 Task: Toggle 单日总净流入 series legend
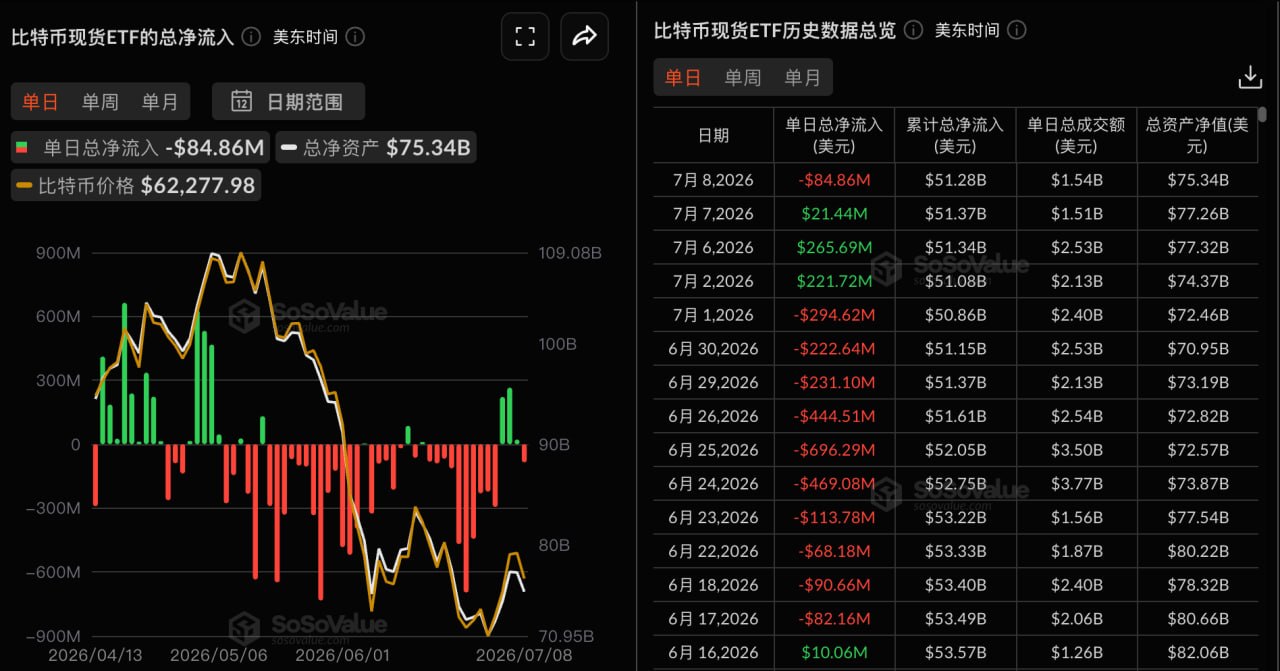[139, 148]
